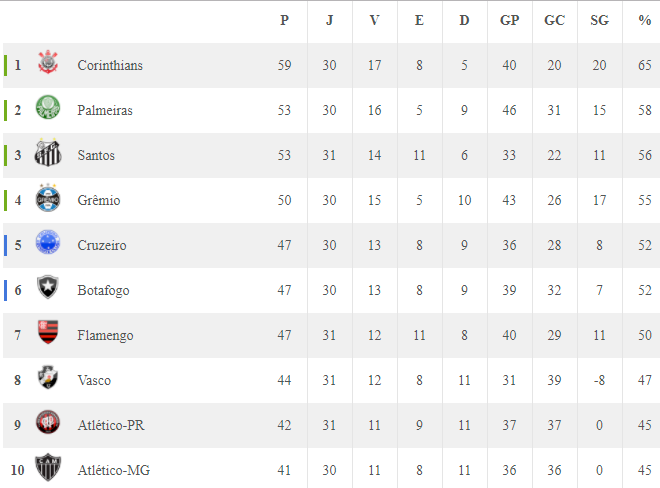Sort by the P points column header
The height and width of the screenshot is (488, 660).
point(285,20)
